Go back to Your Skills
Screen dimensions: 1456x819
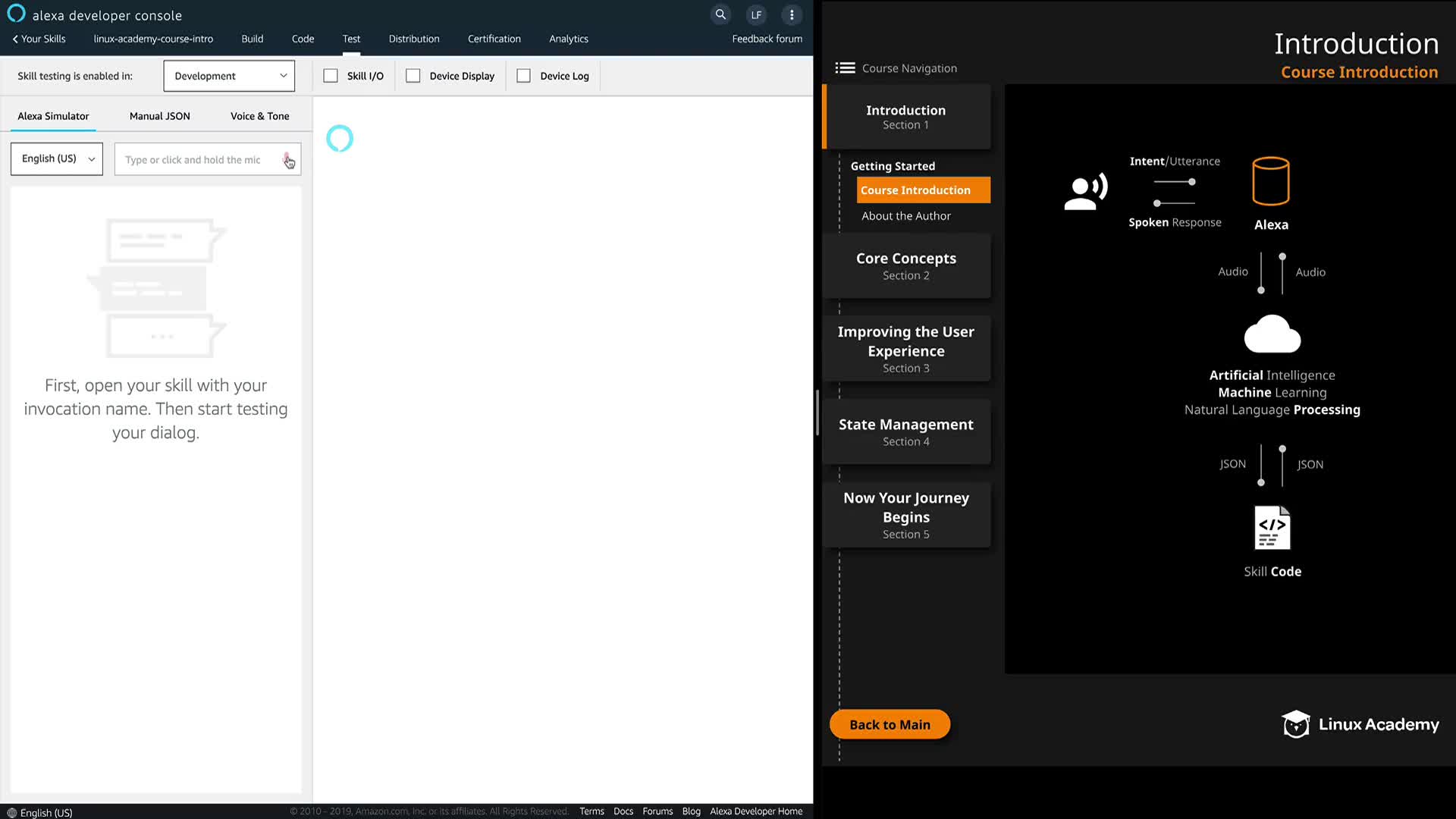[39, 39]
